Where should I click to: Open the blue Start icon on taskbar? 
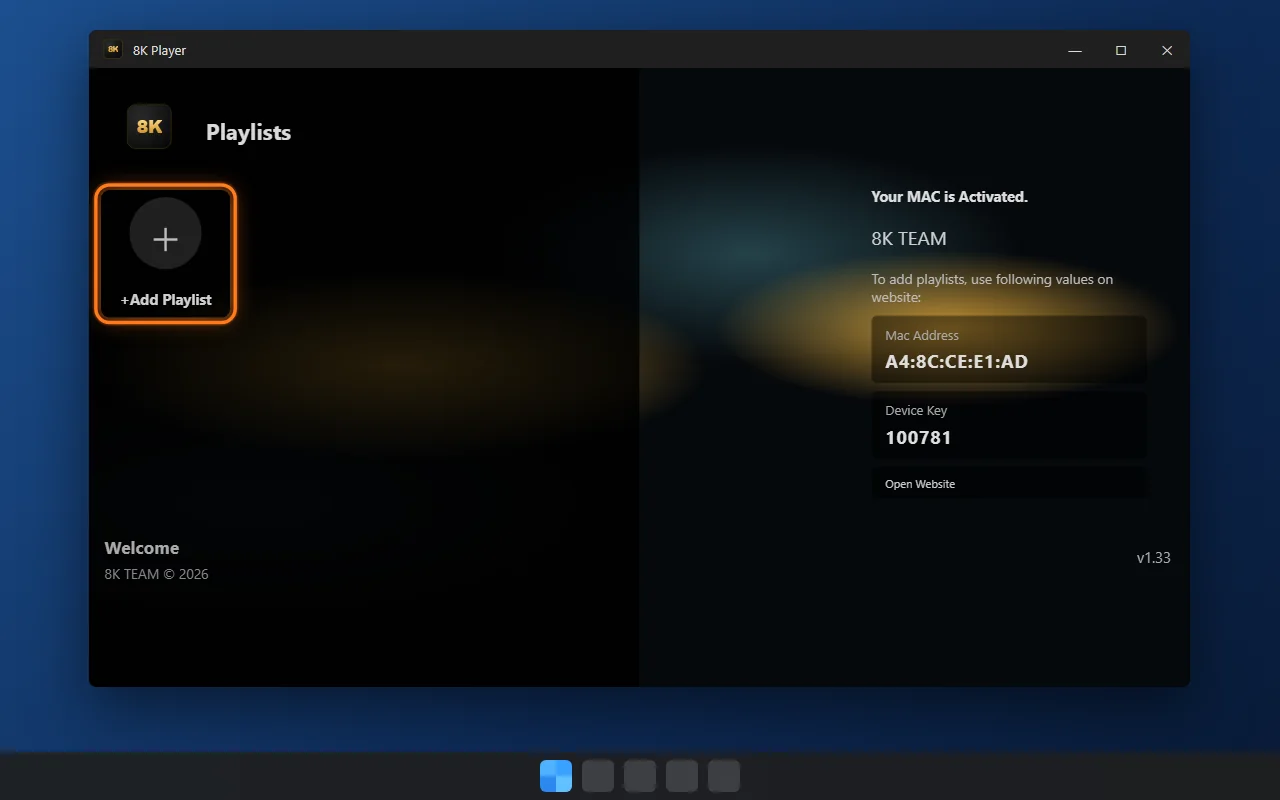pyautogui.click(x=556, y=776)
